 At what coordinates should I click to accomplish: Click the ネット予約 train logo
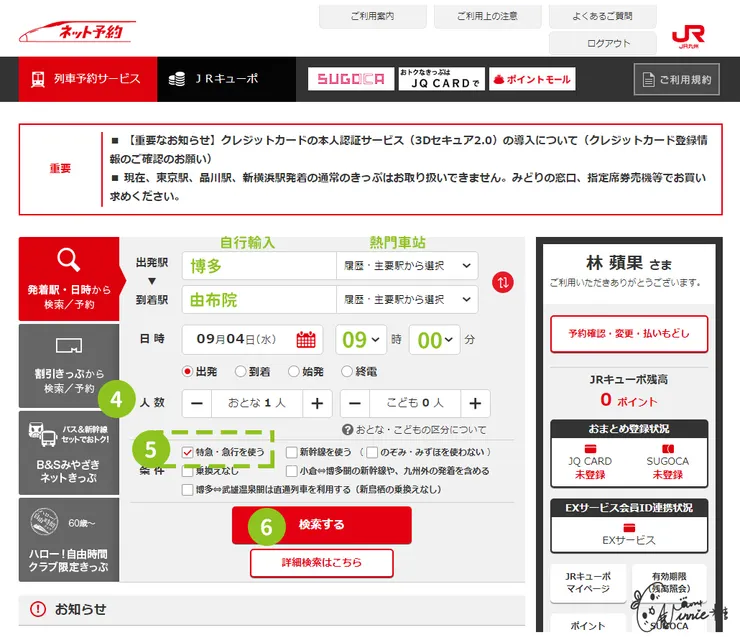(77, 32)
